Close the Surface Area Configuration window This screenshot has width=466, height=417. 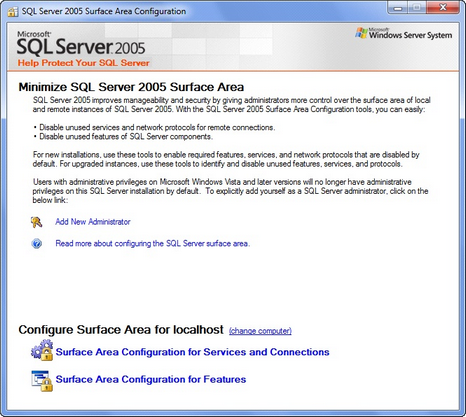coord(443,8)
